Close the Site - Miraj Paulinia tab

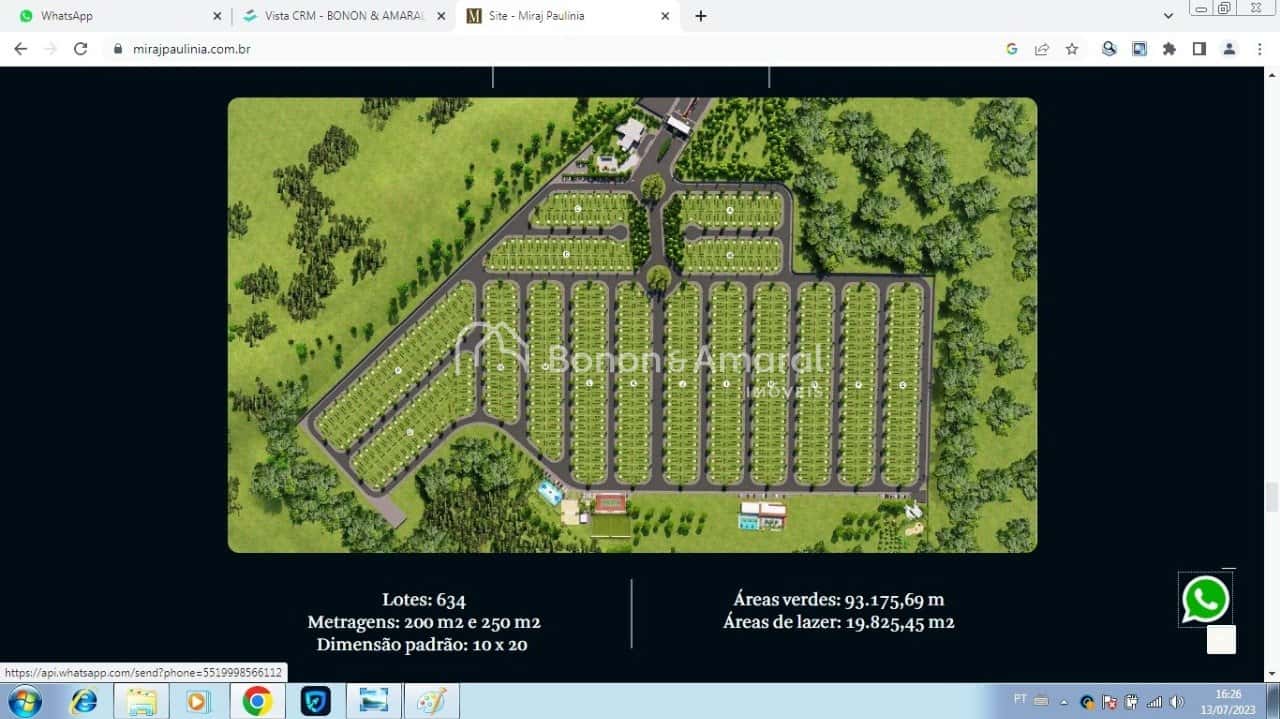click(665, 16)
